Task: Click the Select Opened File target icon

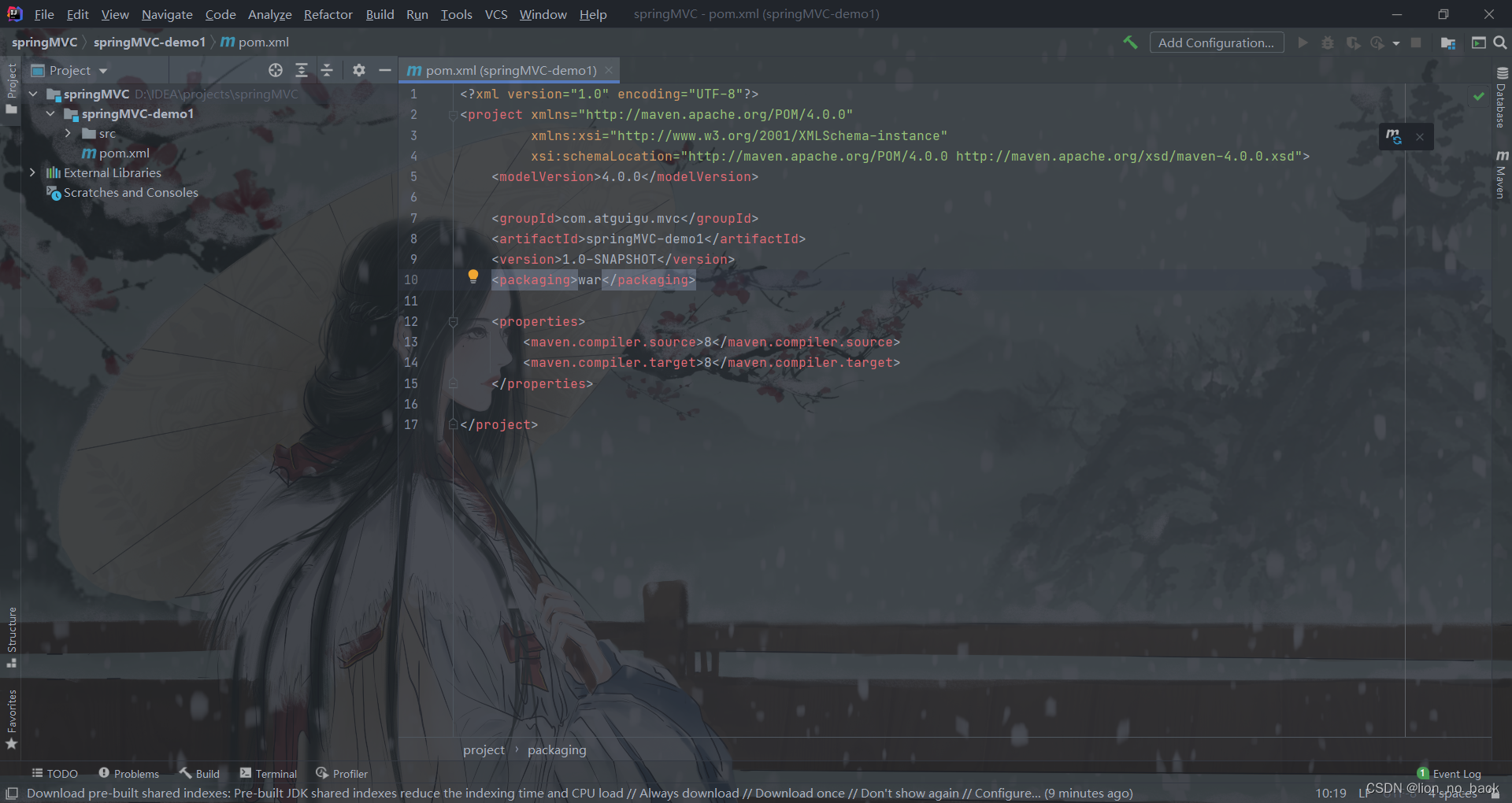Action: pos(276,70)
